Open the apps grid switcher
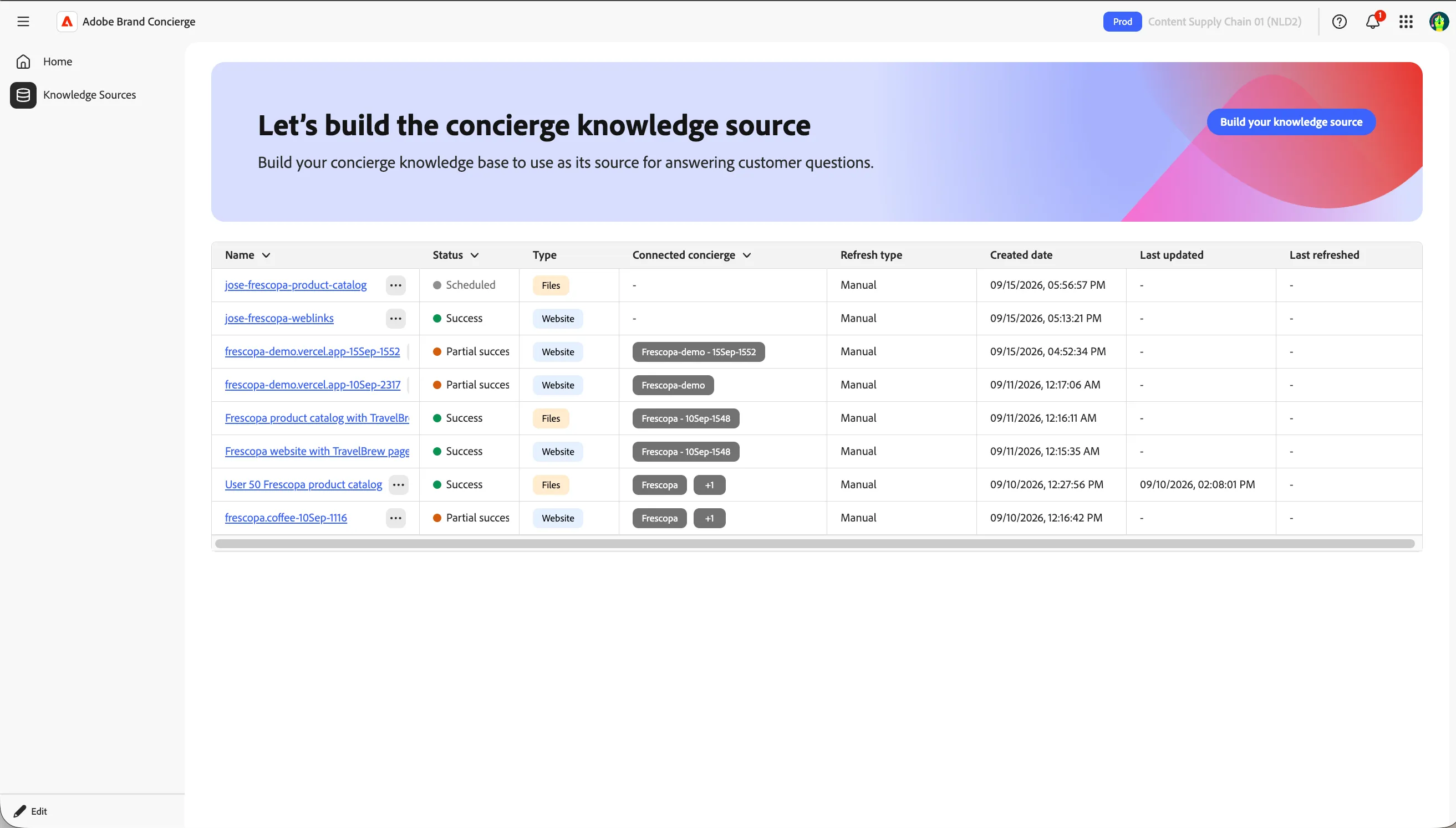The height and width of the screenshot is (828, 1456). click(1406, 22)
